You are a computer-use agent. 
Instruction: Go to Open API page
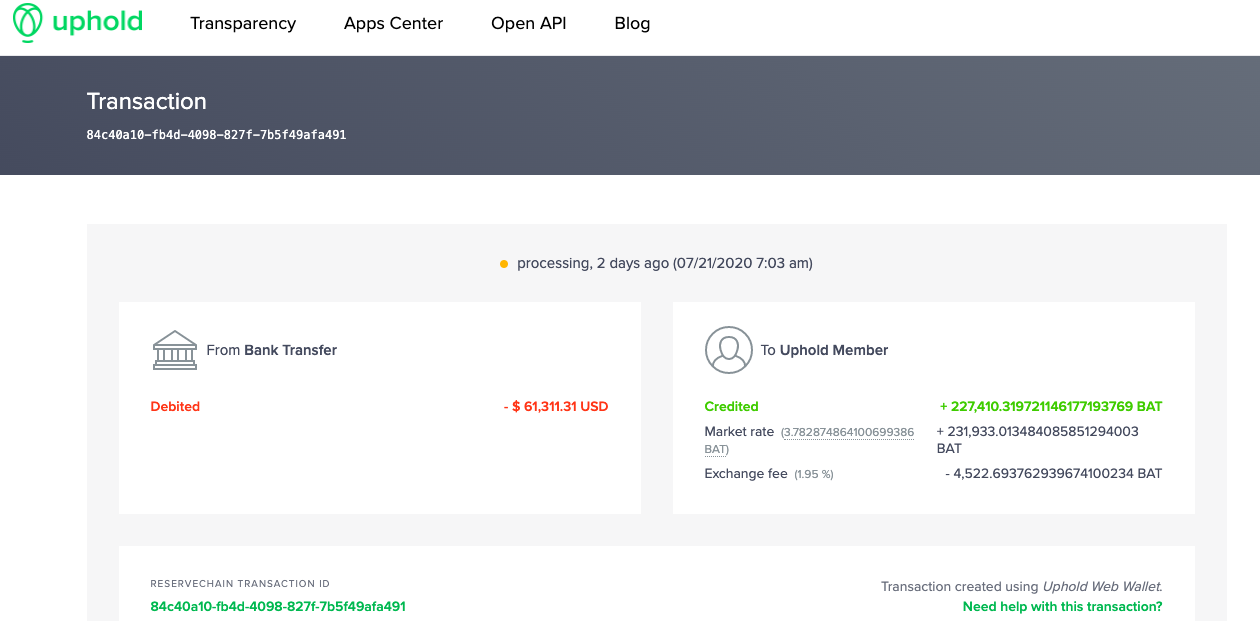pyautogui.click(x=528, y=23)
